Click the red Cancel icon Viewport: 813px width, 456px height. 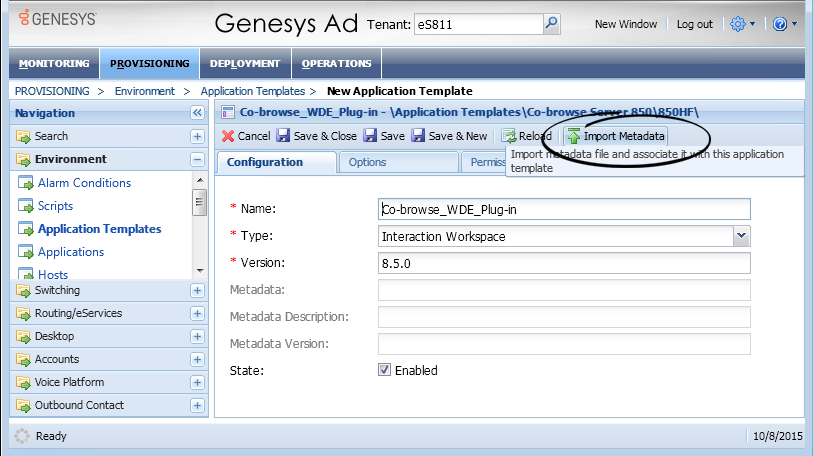(x=228, y=136)
